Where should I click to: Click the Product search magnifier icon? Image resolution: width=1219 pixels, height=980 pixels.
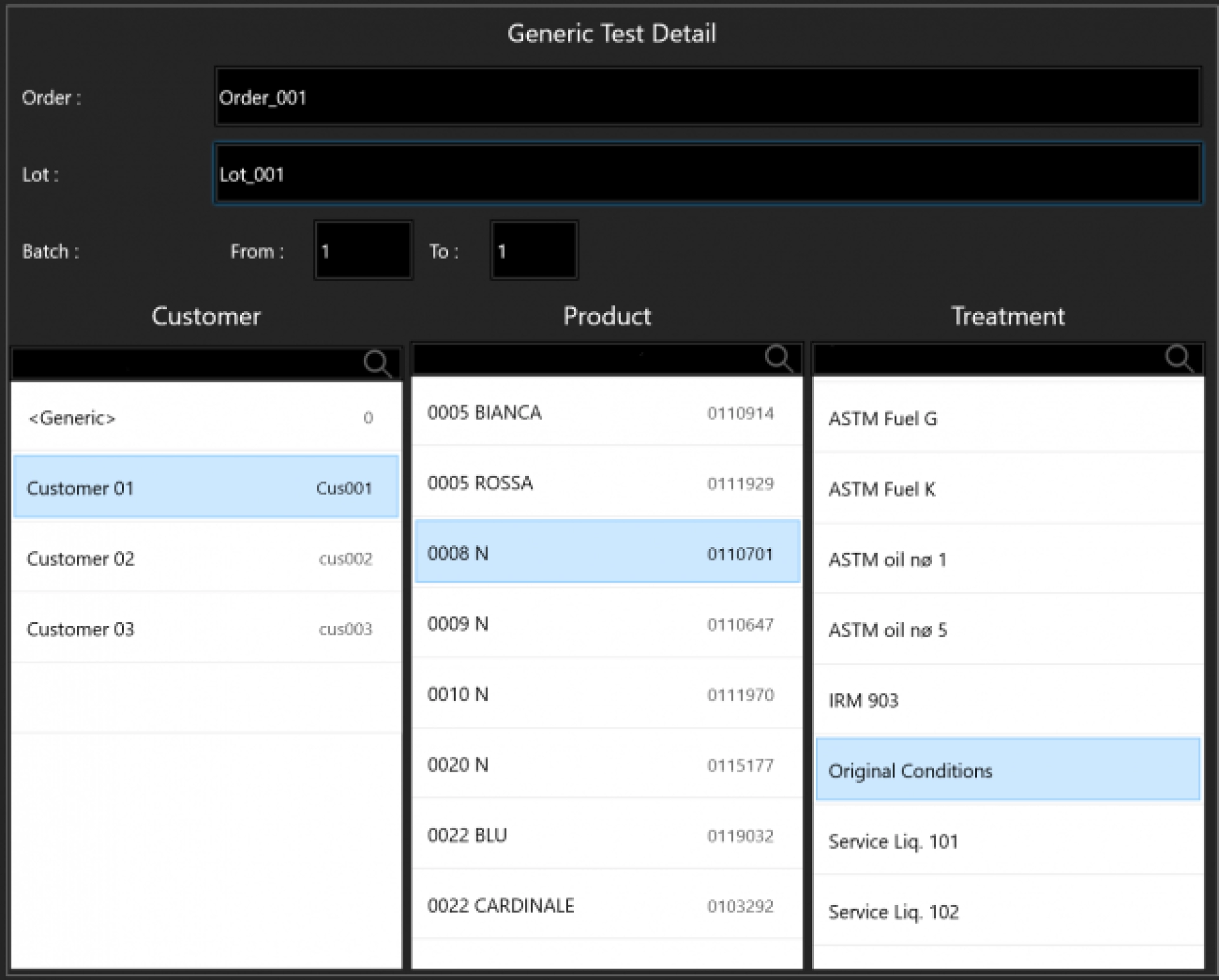pyautogui.click(x=778, y=359)
